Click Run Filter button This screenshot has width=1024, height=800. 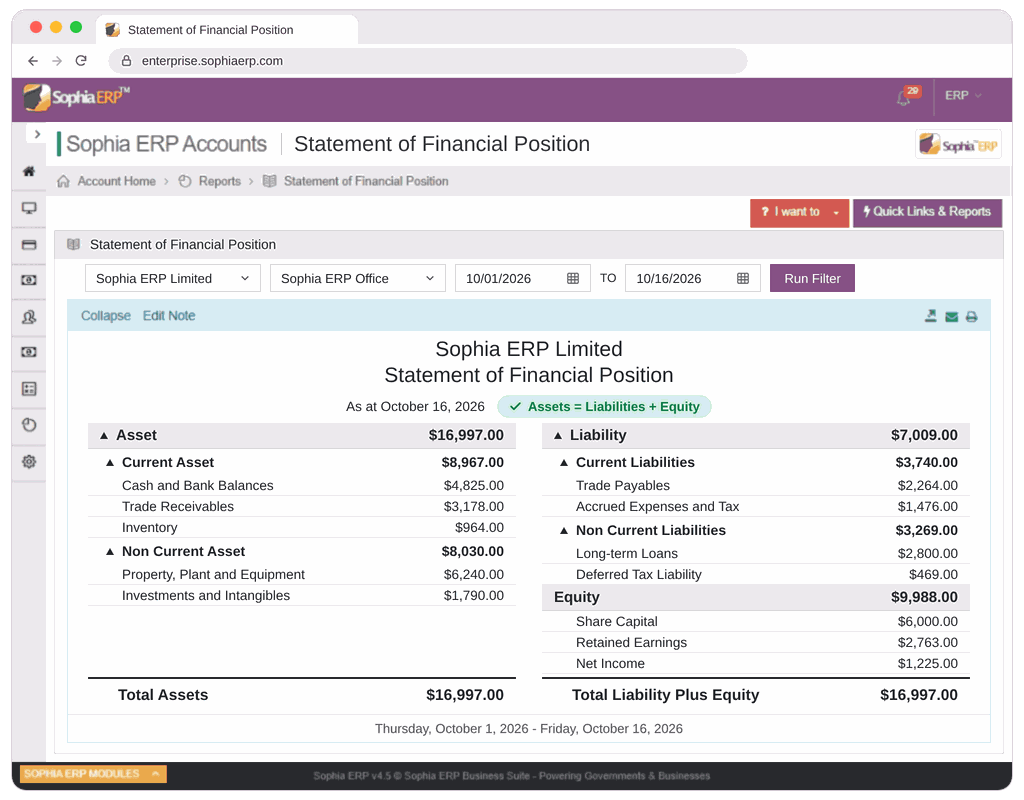pyautogui.click(x=812, y=278)
